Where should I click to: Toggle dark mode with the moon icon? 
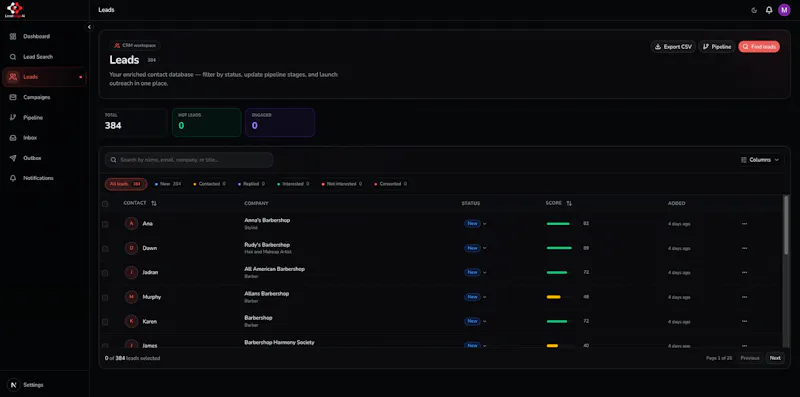pyautogui.click(x=754, y=10)
